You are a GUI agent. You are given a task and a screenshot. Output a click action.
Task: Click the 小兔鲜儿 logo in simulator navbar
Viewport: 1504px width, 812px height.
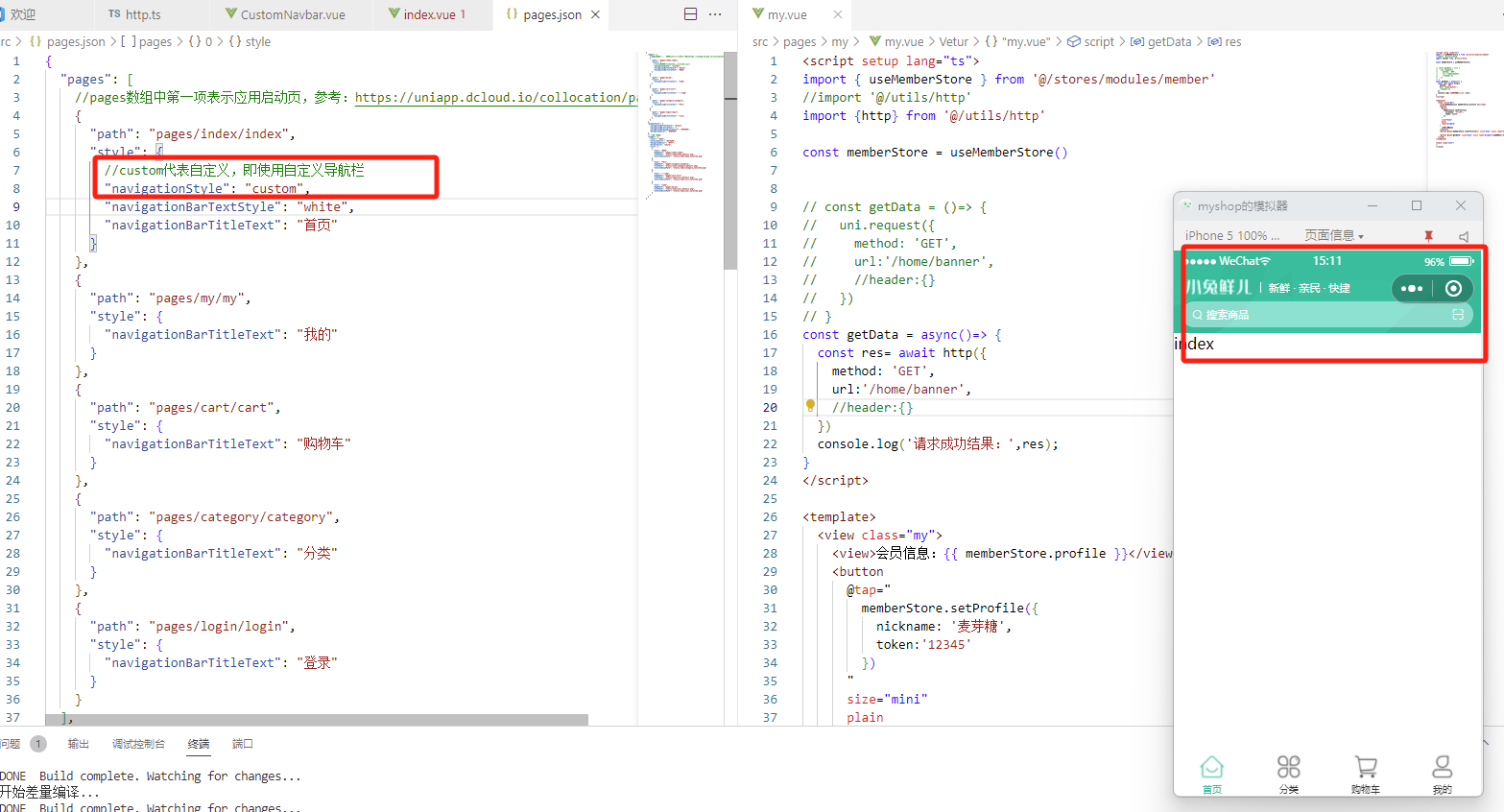pos(1219,287)
